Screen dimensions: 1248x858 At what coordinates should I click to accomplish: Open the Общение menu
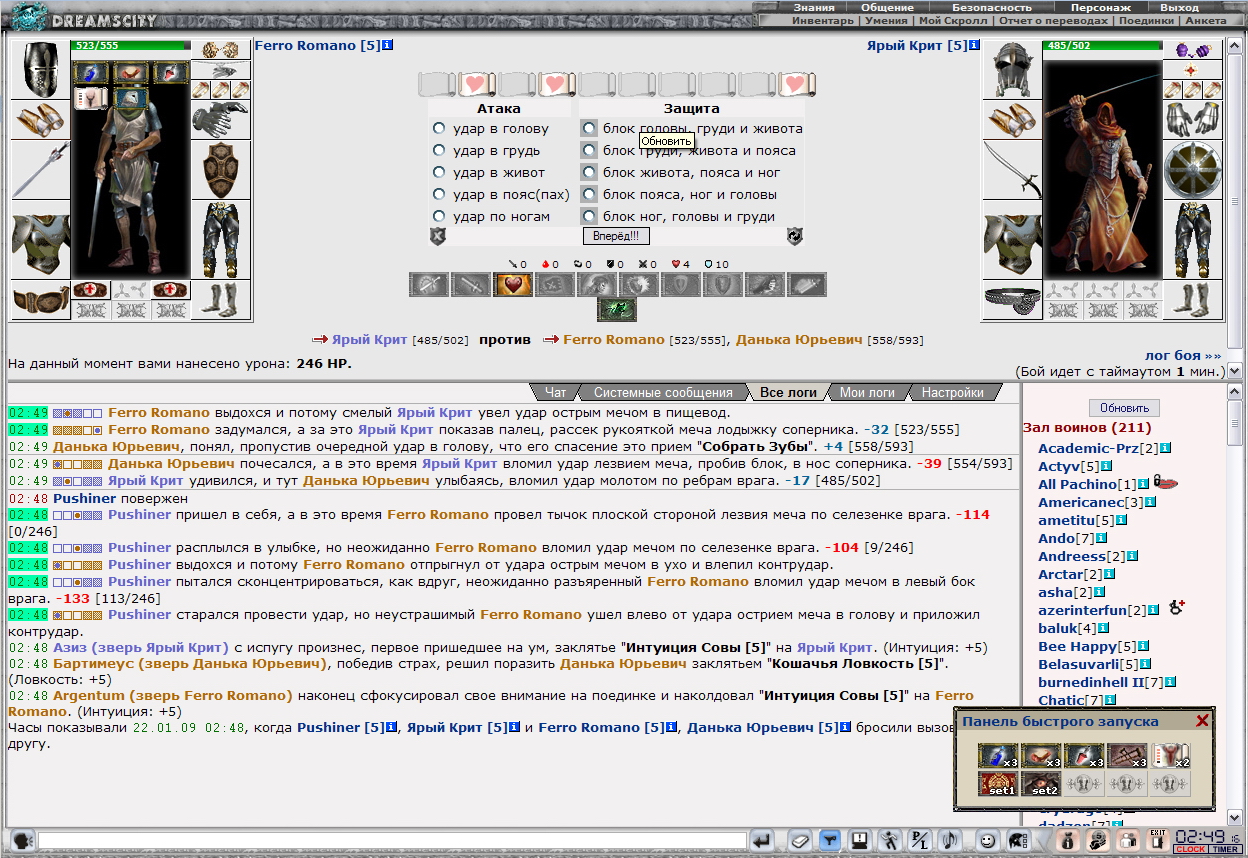[x=887, y=7]
